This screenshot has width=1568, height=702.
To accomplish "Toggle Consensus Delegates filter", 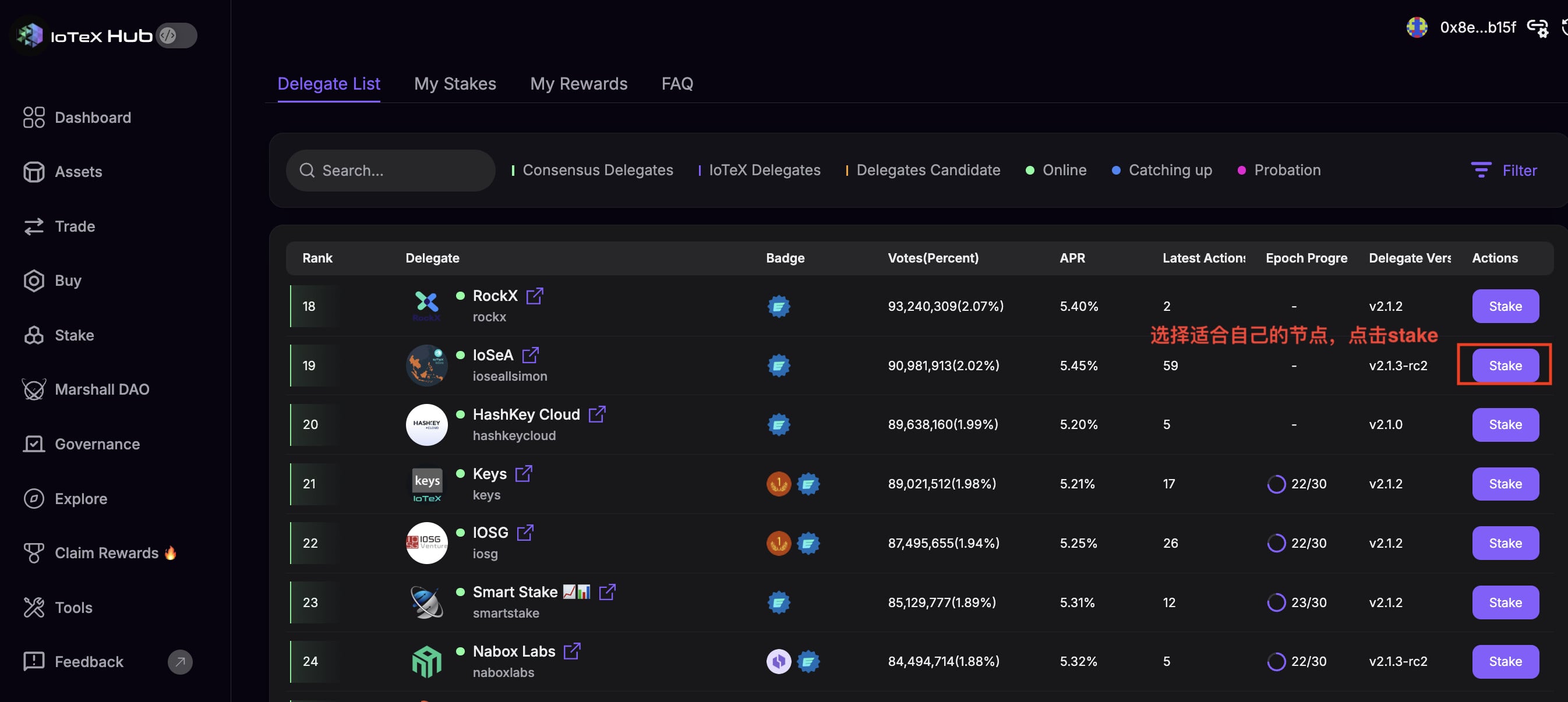I will 593,171.
